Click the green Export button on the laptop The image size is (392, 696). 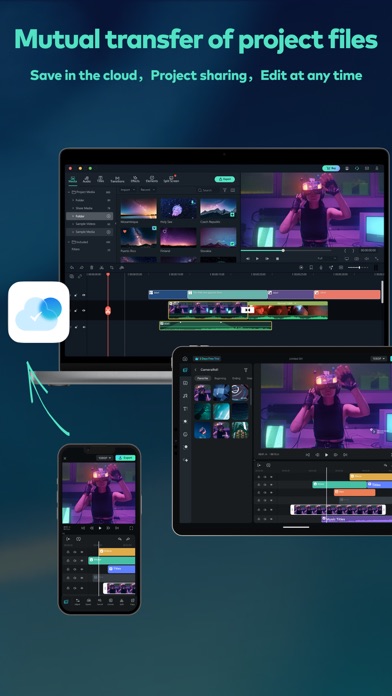[225, 179]
